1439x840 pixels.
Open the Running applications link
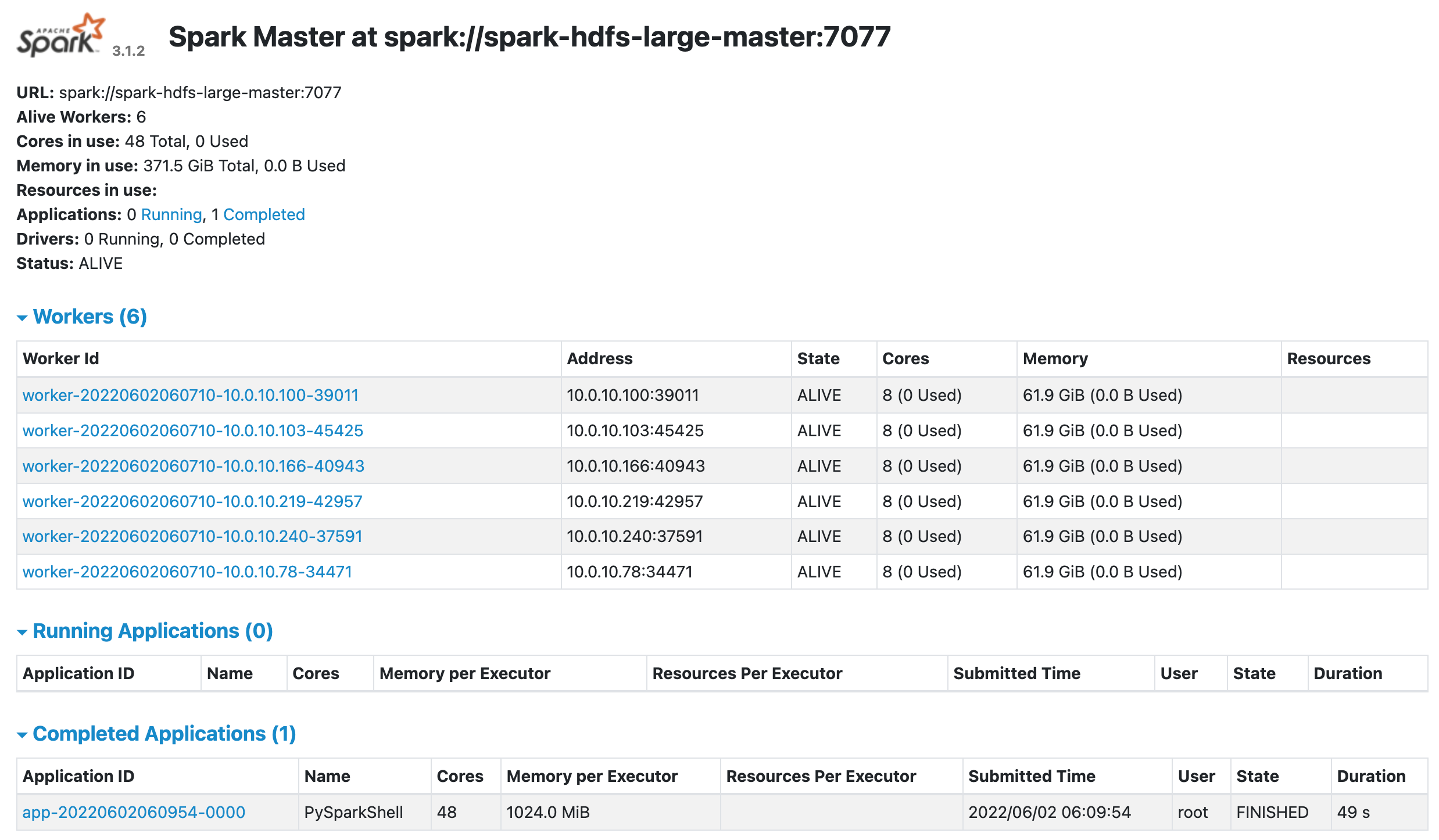171,214
